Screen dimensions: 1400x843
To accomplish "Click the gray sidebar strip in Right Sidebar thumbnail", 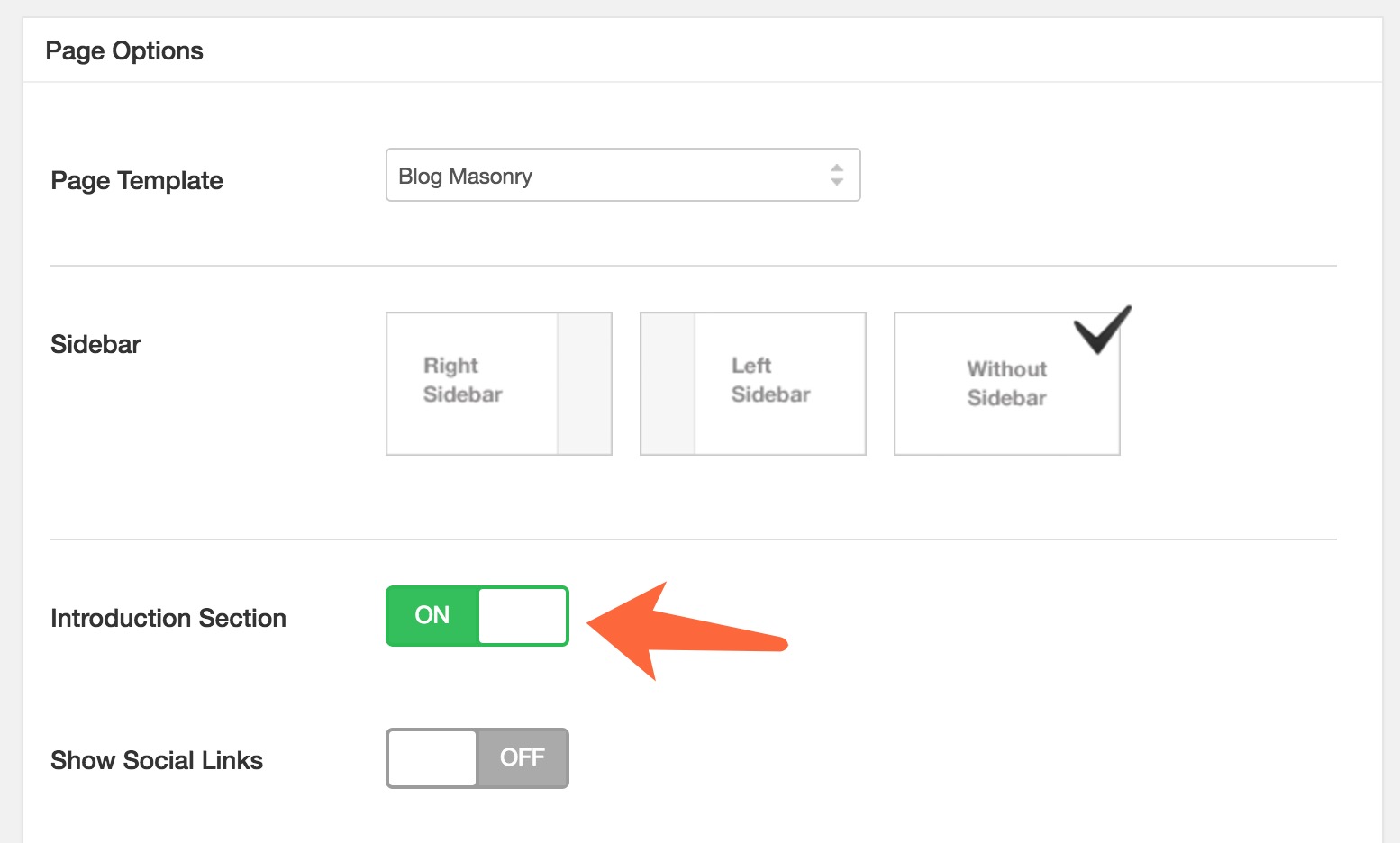I will 584,383.
